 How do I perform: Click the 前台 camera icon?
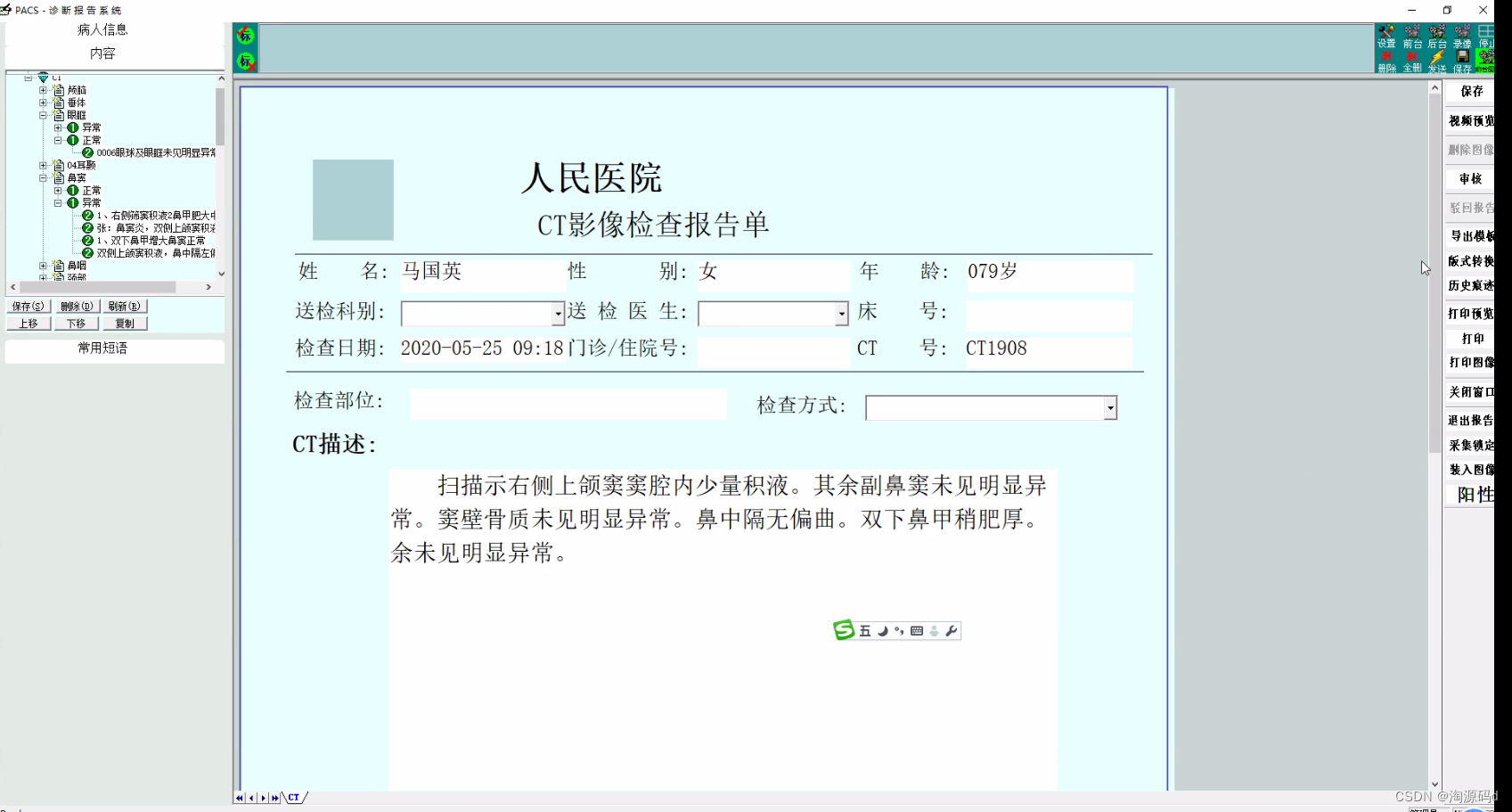(x=1412, y=33)
